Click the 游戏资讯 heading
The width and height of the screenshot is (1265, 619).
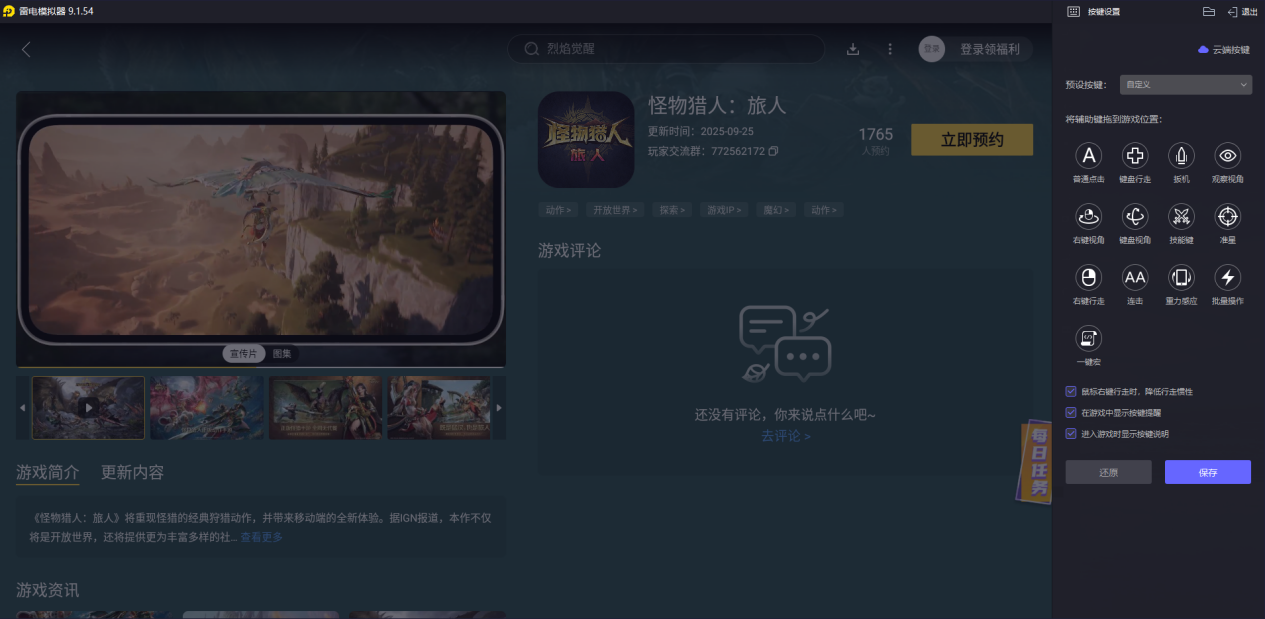click(47, 590)
